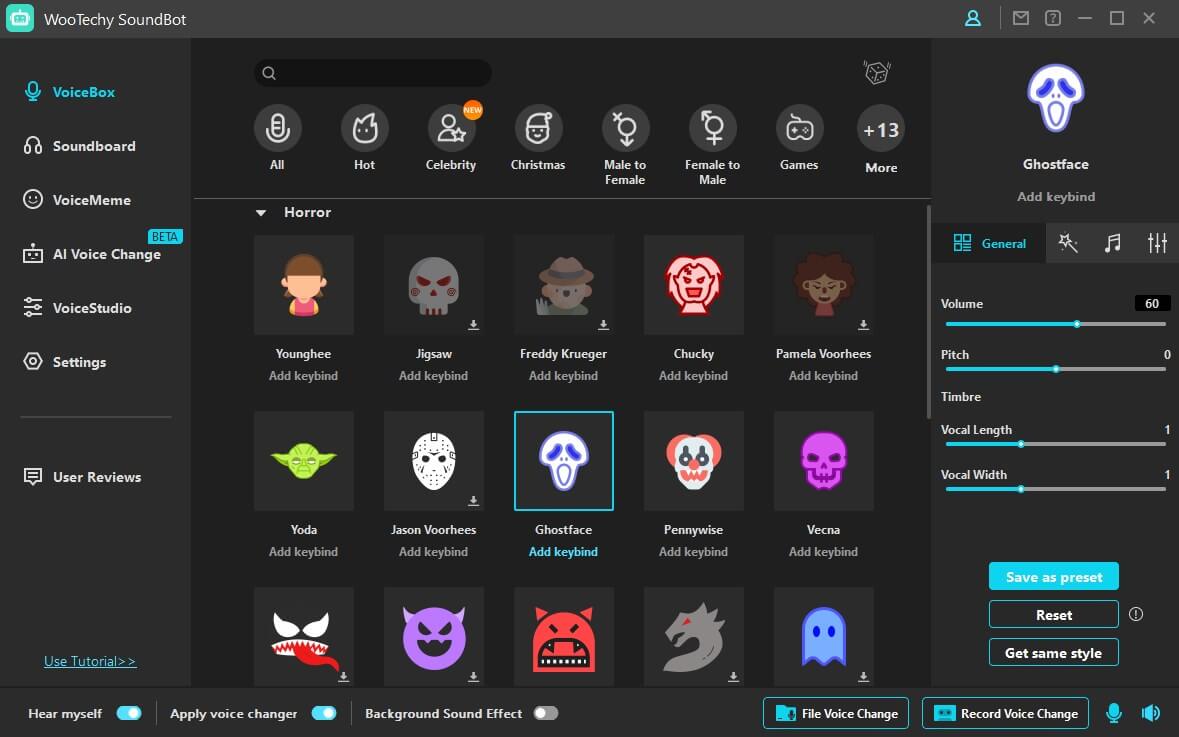Image resolution: width=1179 pixels, height=737 pixels.
Task: Click the microphone icon in bottom bar
Action: (x=1114, y=713)
